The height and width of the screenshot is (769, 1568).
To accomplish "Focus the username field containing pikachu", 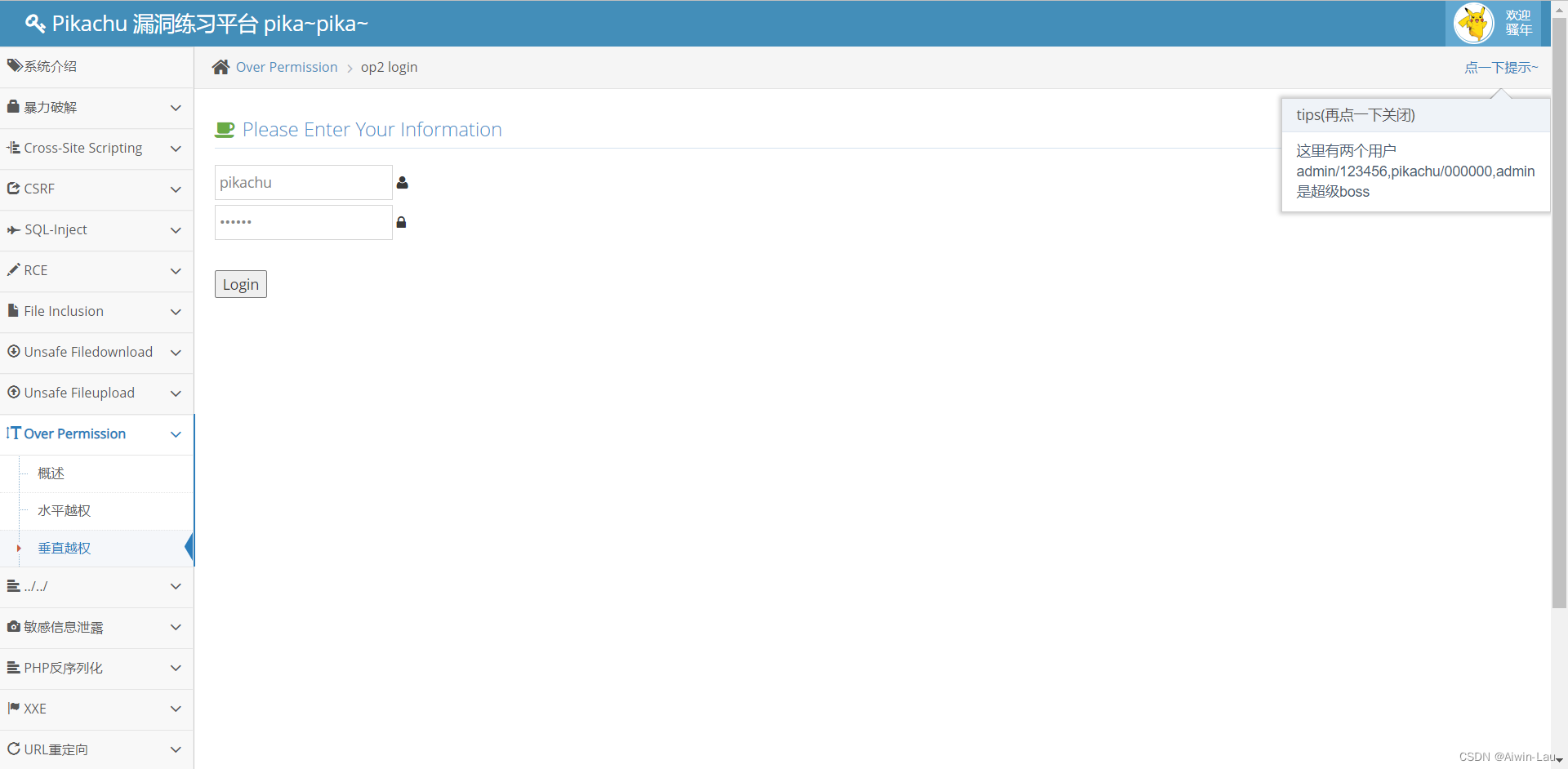I will 304,183.
